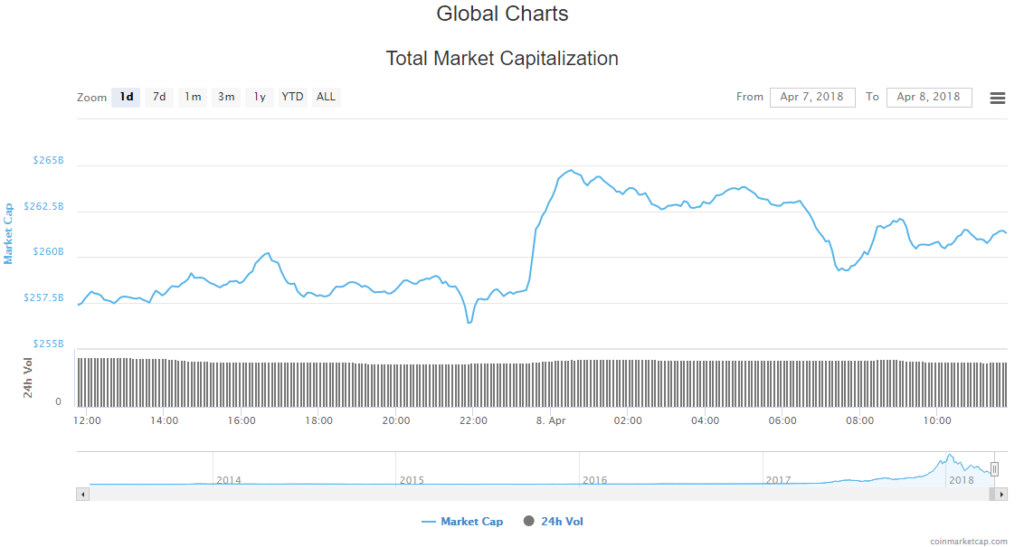Click the navigator range handle
1024x547 pixels.
pyautogui.click(x=994, y=469)
